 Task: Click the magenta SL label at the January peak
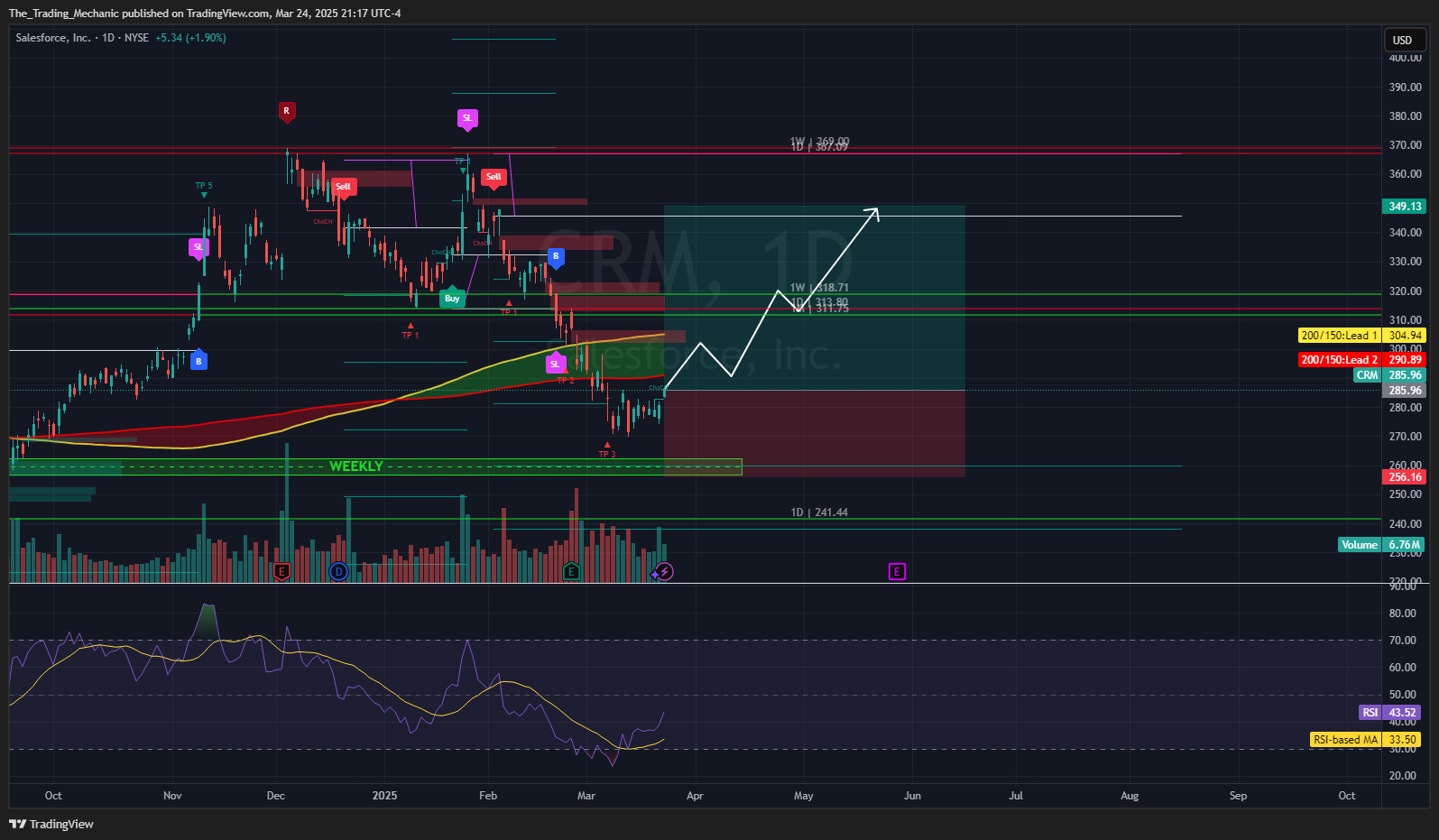point(466,119)
